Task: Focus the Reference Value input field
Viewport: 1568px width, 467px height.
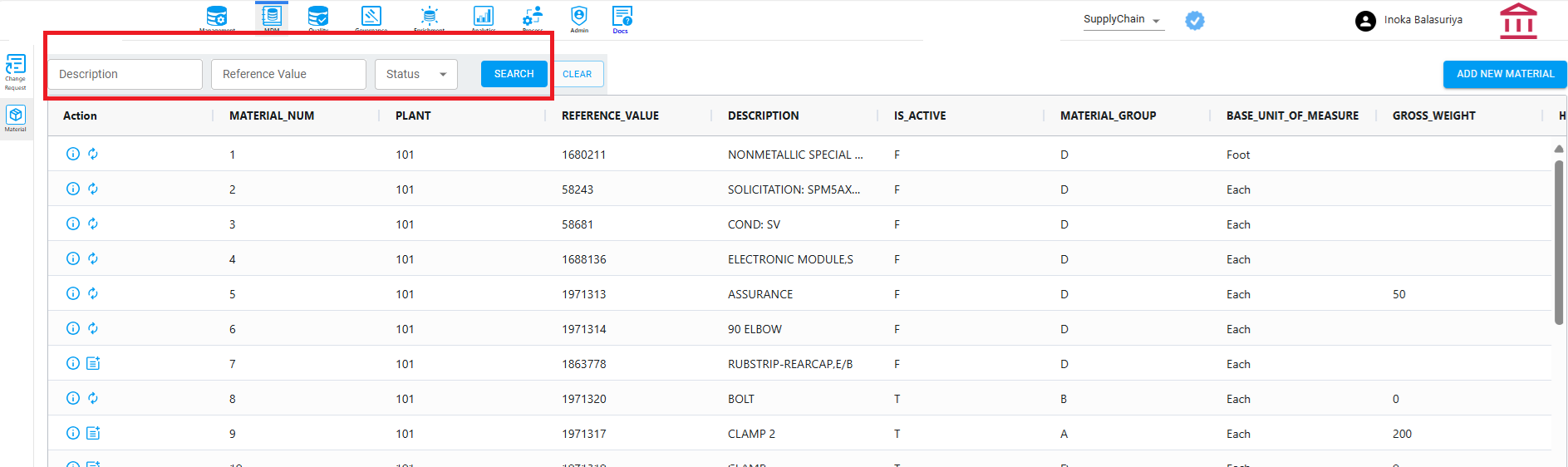Action: [x=288, y=74]
